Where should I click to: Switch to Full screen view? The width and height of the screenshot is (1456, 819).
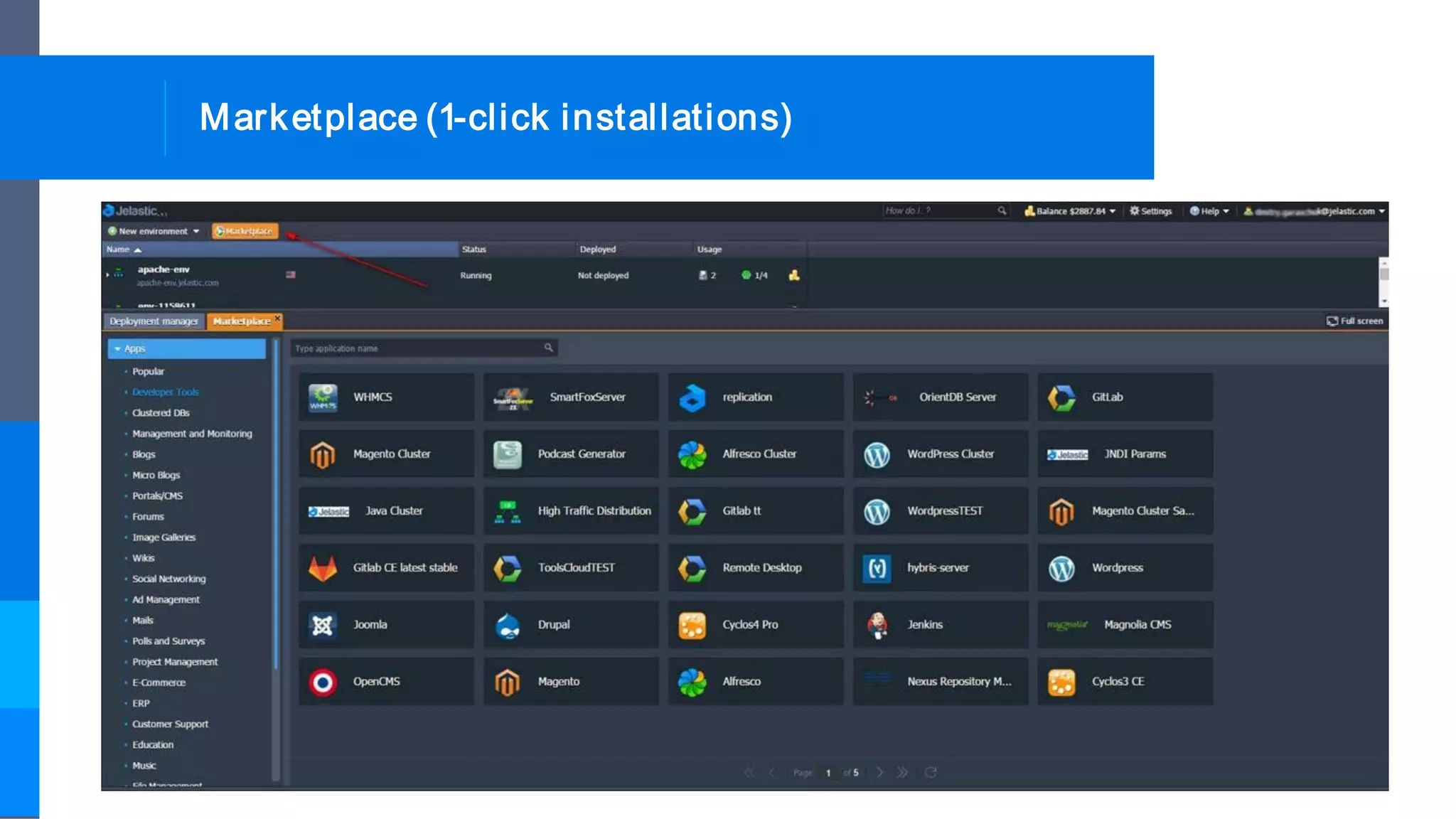coord(1354,321)
